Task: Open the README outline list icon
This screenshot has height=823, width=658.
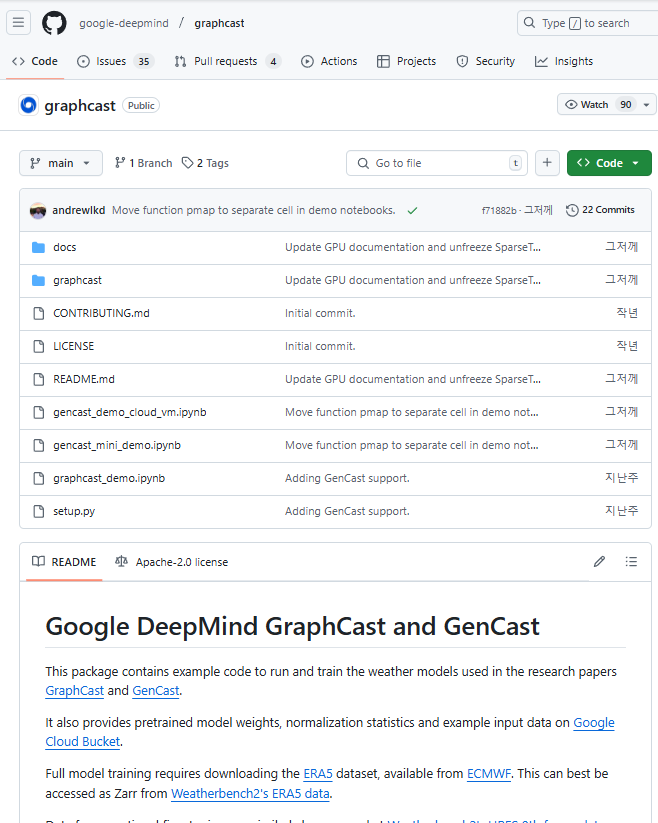Action: (x=631, y=562)
